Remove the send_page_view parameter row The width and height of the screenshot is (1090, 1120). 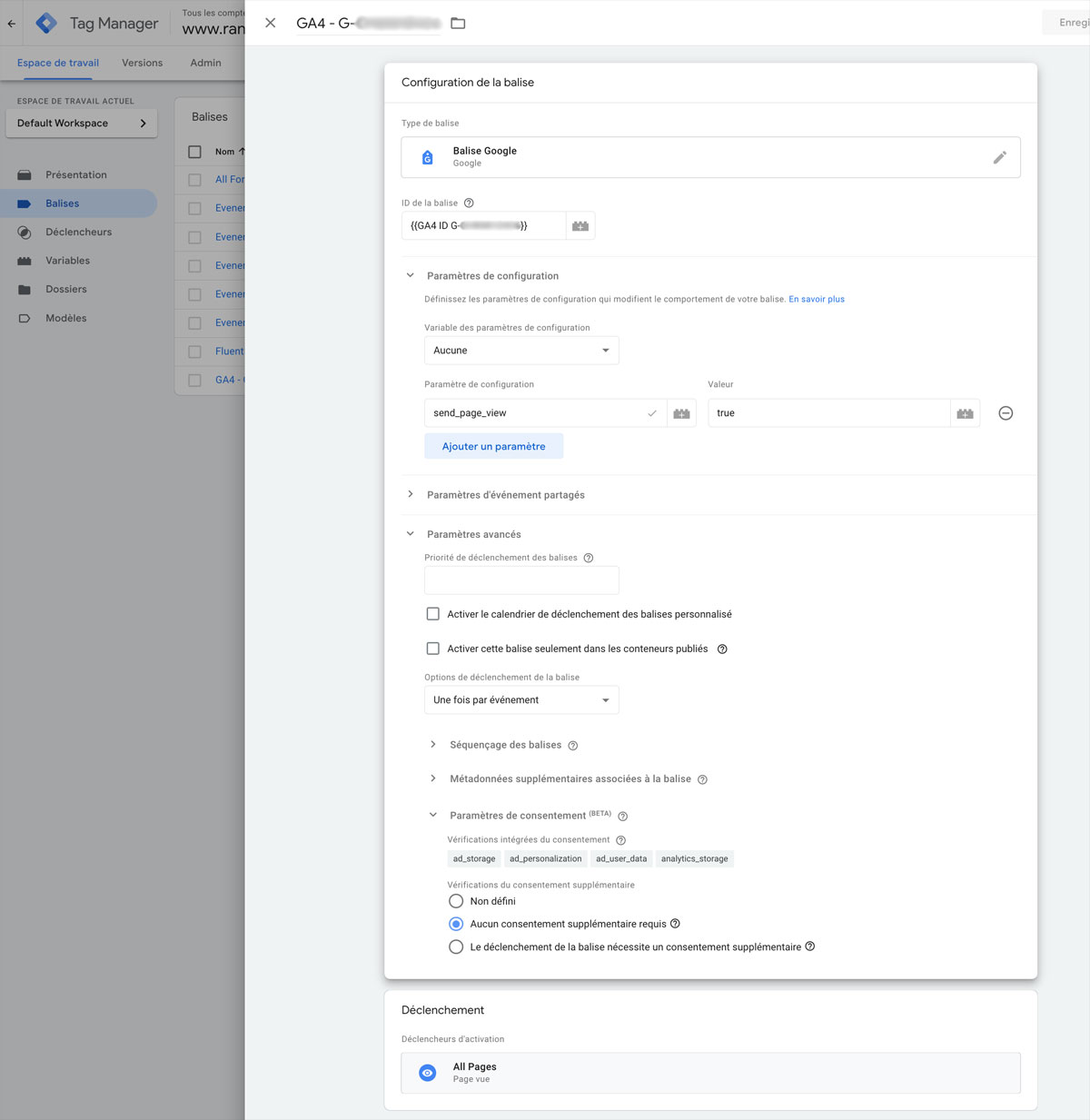click(1006, 413)
